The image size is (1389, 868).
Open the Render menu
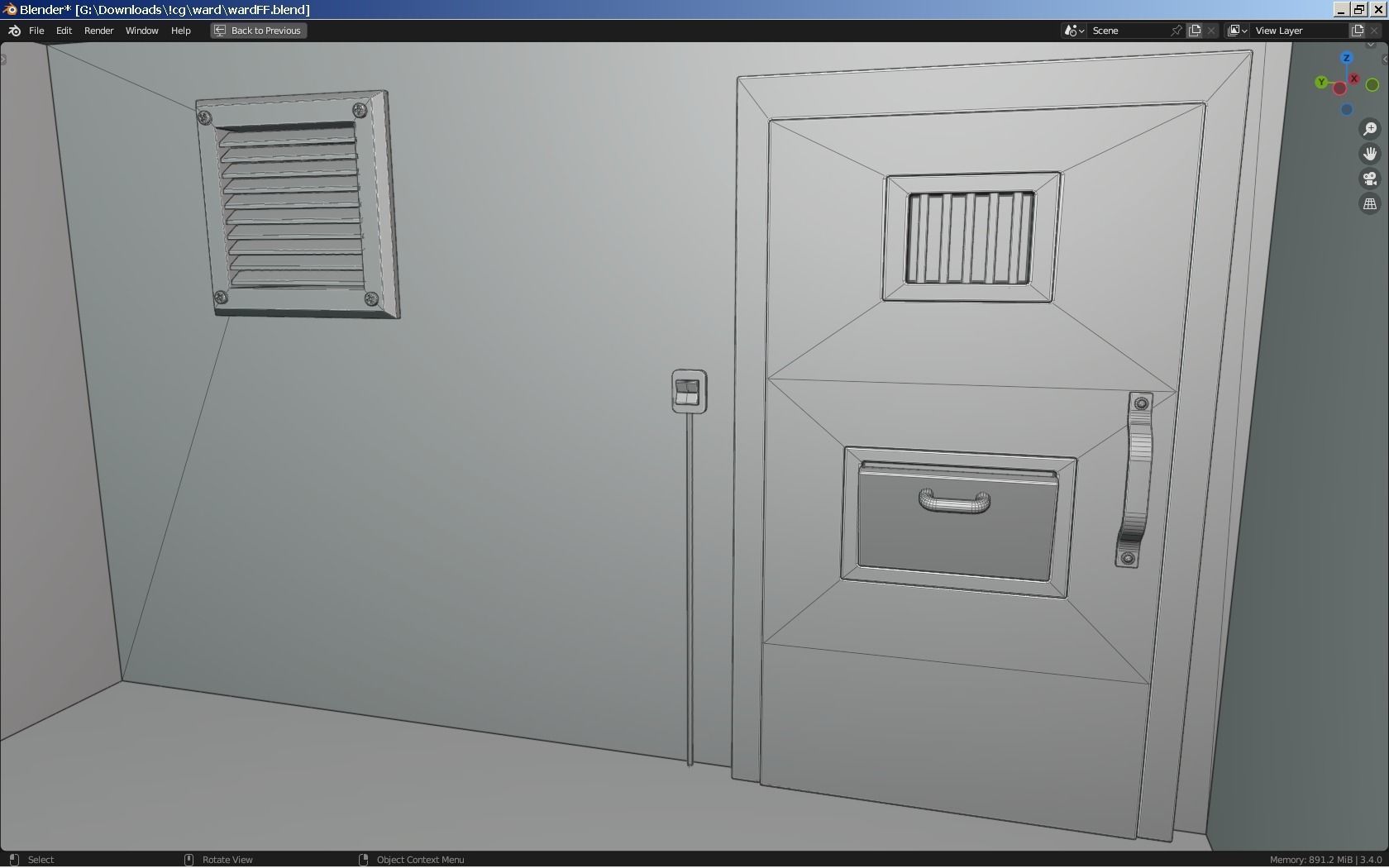pyautogui.click(x=98, y=31)
